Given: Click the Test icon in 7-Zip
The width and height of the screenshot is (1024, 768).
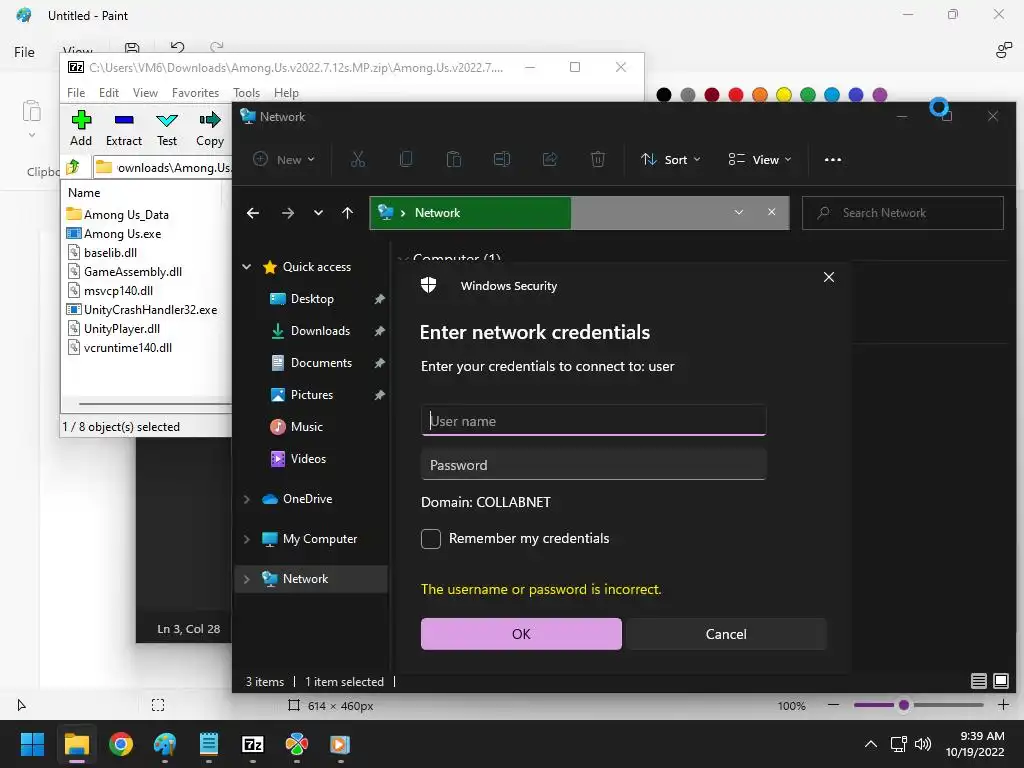Looking at the screenshot, I should [167, 120].
